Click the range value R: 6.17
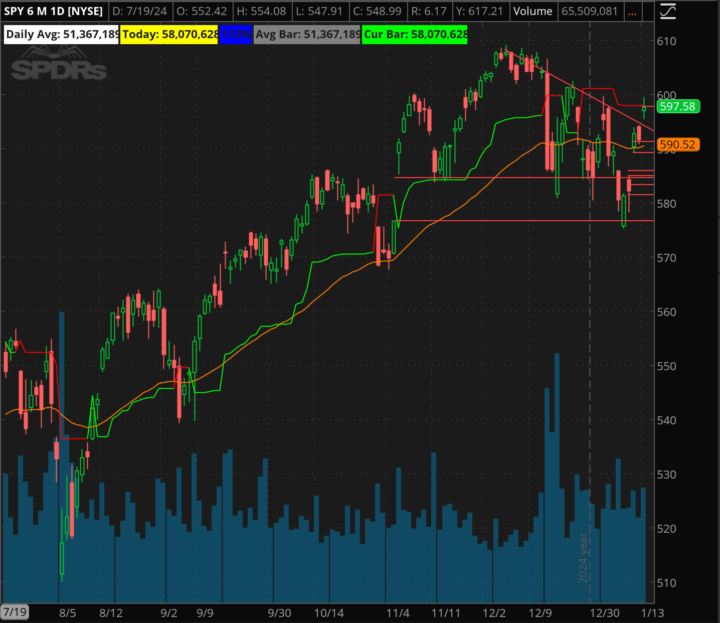The image size is (720, 623). (429, 11)
